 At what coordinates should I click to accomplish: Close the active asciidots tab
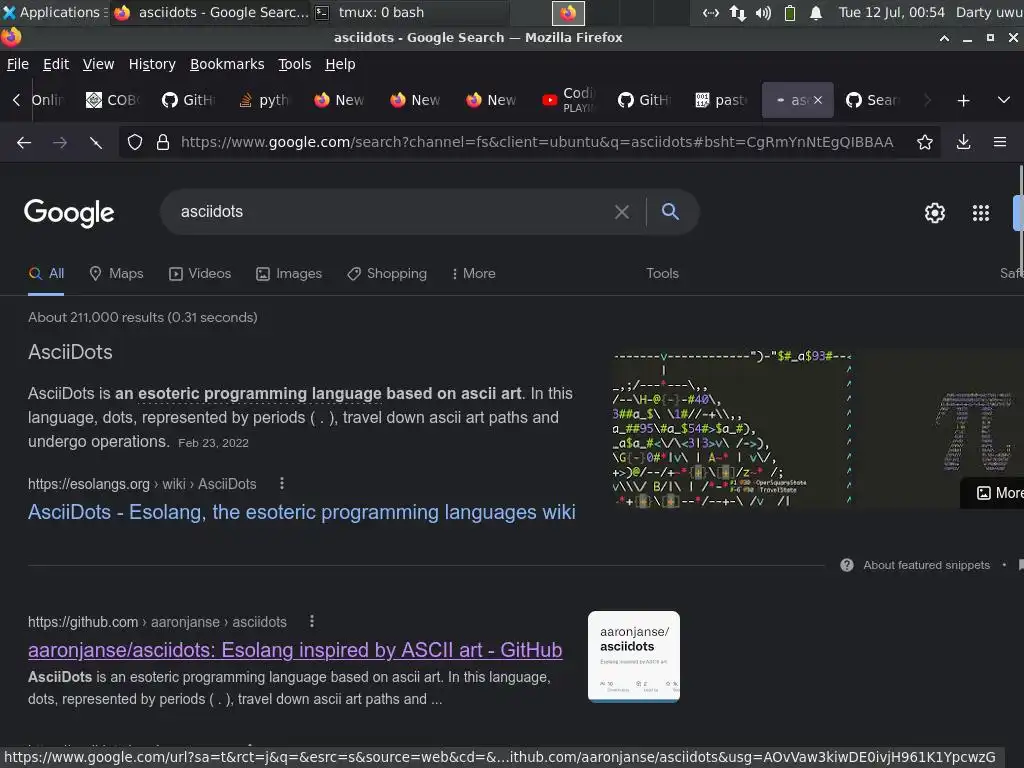tap(818, 100)
